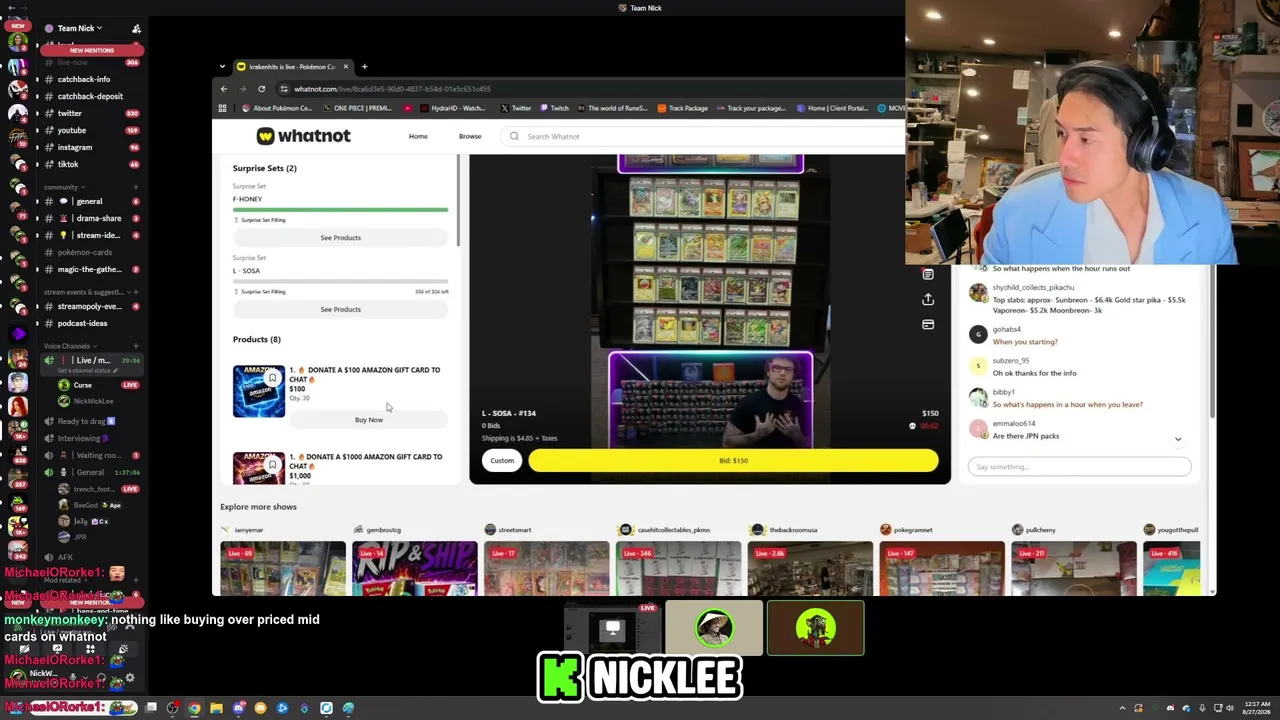Jump to latest chat with down chevron
This screenshot has width=1280, height=720.
point(1178,439)
